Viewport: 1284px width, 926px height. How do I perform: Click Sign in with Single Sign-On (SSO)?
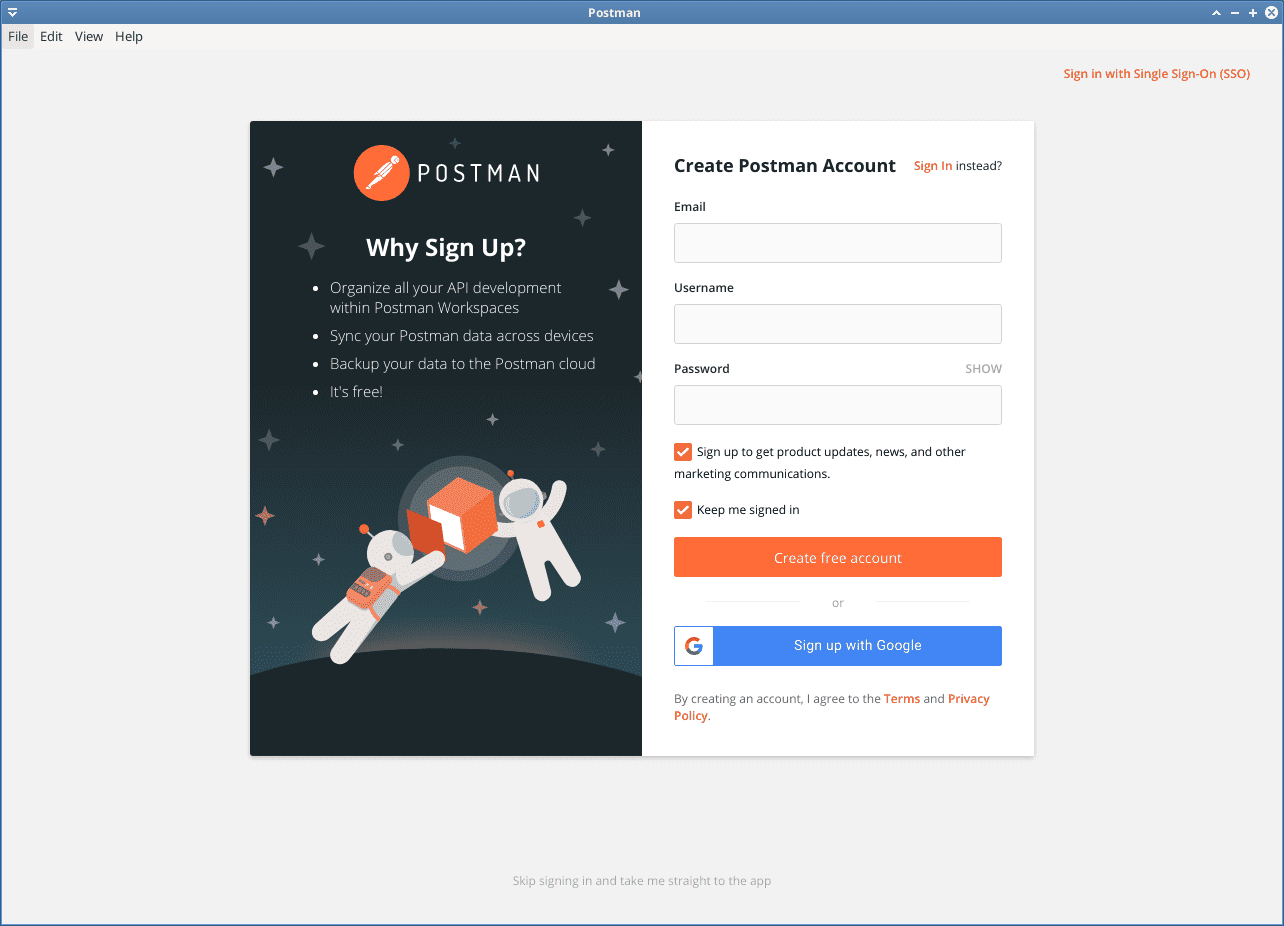[x=1156, y=73]
